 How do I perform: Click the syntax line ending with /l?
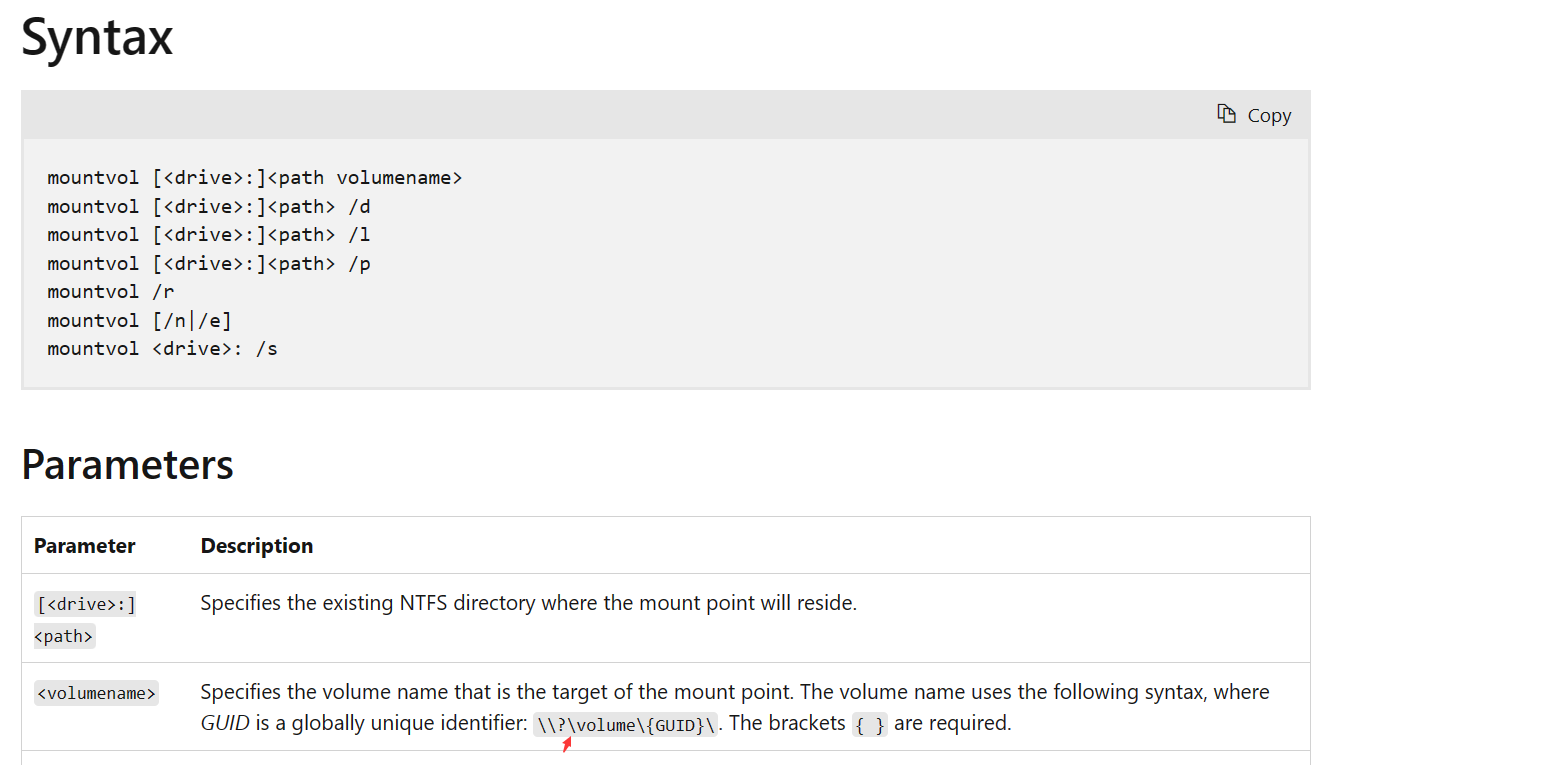(208, 235)
